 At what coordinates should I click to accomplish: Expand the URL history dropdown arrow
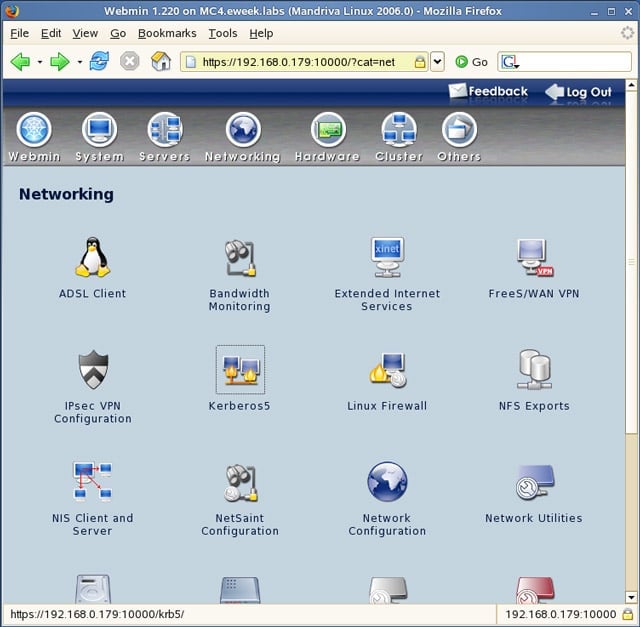[437, 62]
